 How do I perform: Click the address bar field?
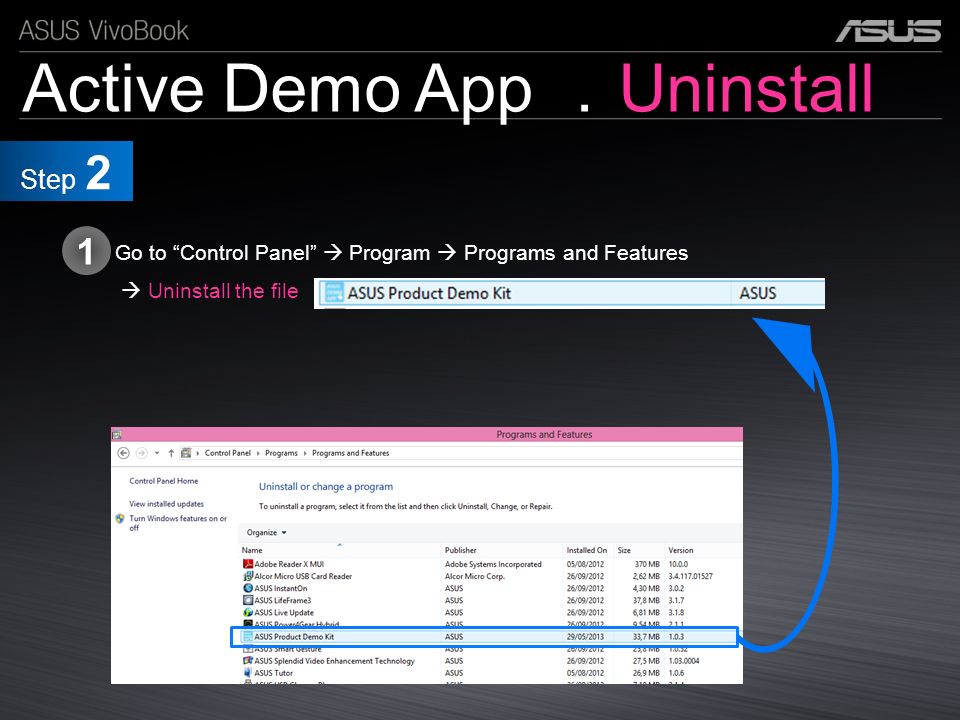(459, 453)
